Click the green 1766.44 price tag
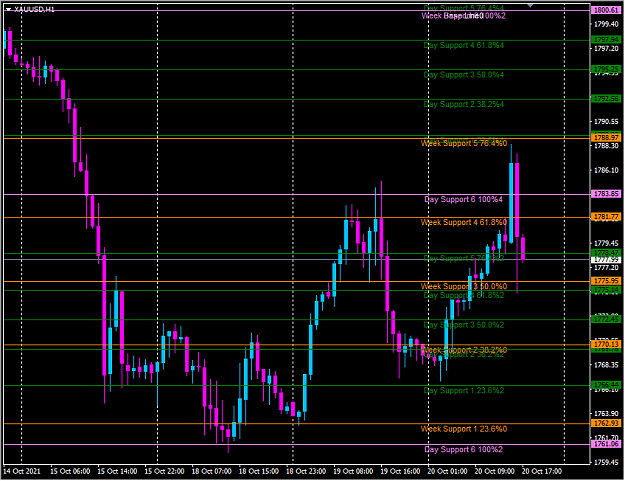625x481 pixels. coord(606,385)
